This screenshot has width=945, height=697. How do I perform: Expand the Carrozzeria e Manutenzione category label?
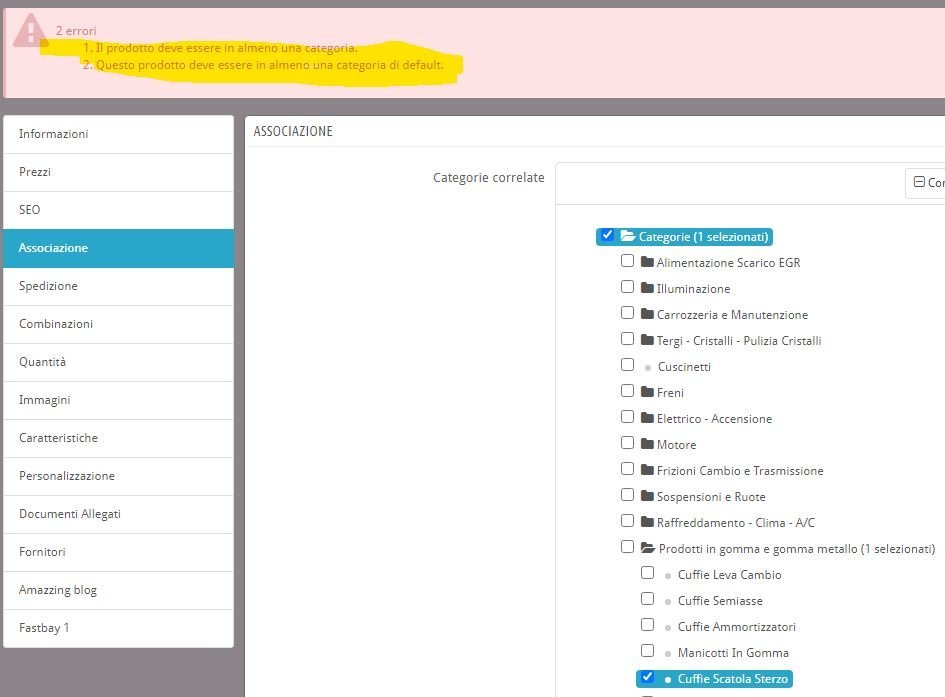point(732,314)
